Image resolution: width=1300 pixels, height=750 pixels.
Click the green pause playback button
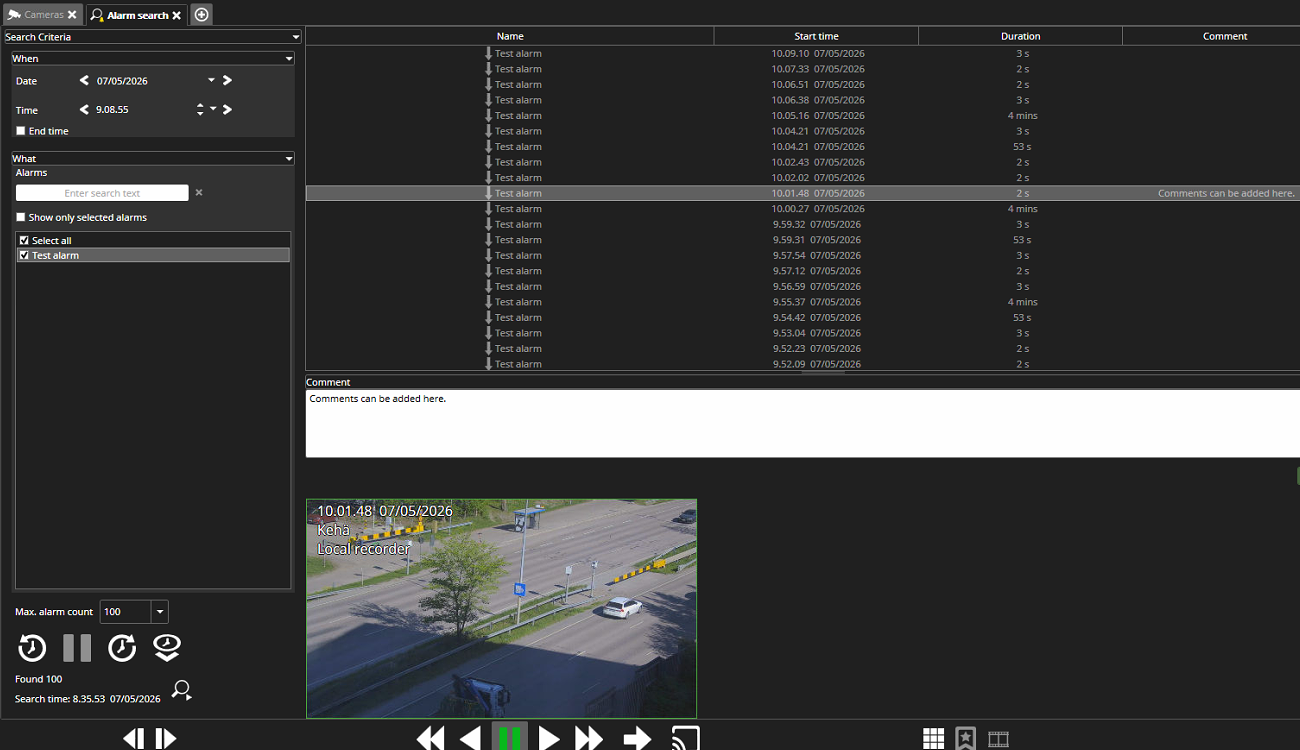510,738
